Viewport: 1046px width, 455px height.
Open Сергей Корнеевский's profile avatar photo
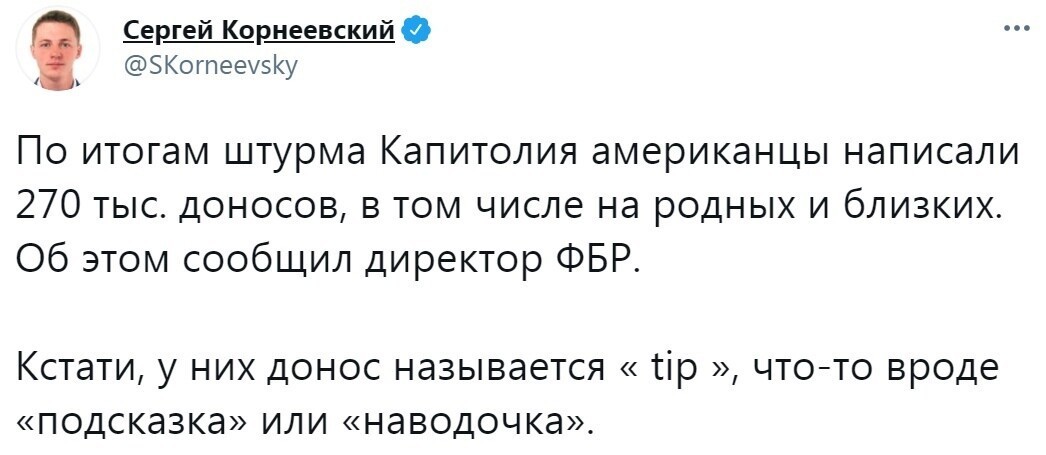pyautogui.click(x=57, y=49)
